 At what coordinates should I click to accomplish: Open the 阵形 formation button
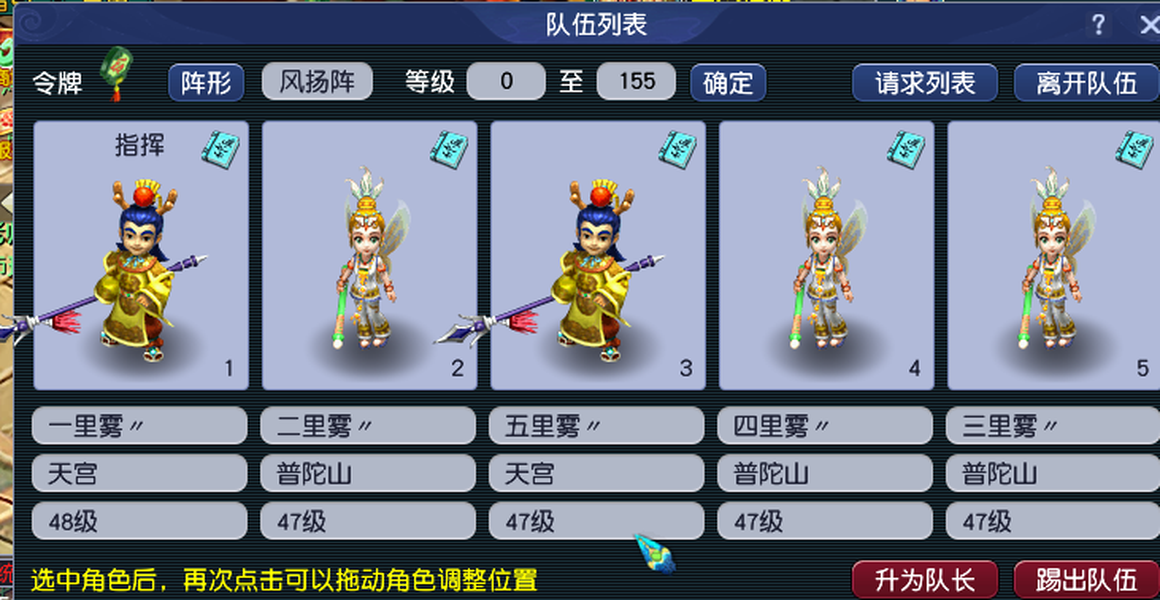(206, 82)
